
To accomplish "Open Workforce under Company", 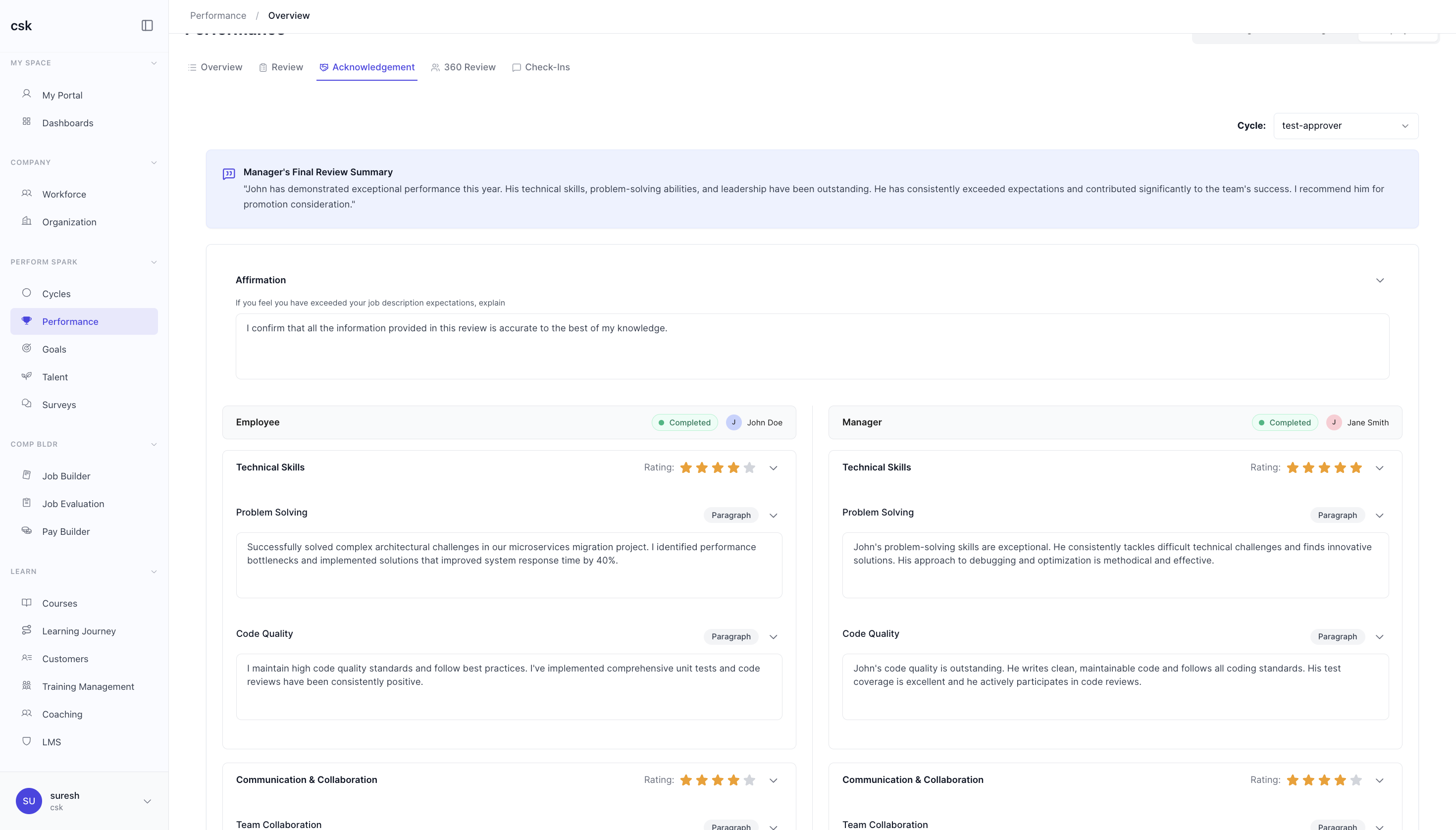I will [x=64, y=194].
